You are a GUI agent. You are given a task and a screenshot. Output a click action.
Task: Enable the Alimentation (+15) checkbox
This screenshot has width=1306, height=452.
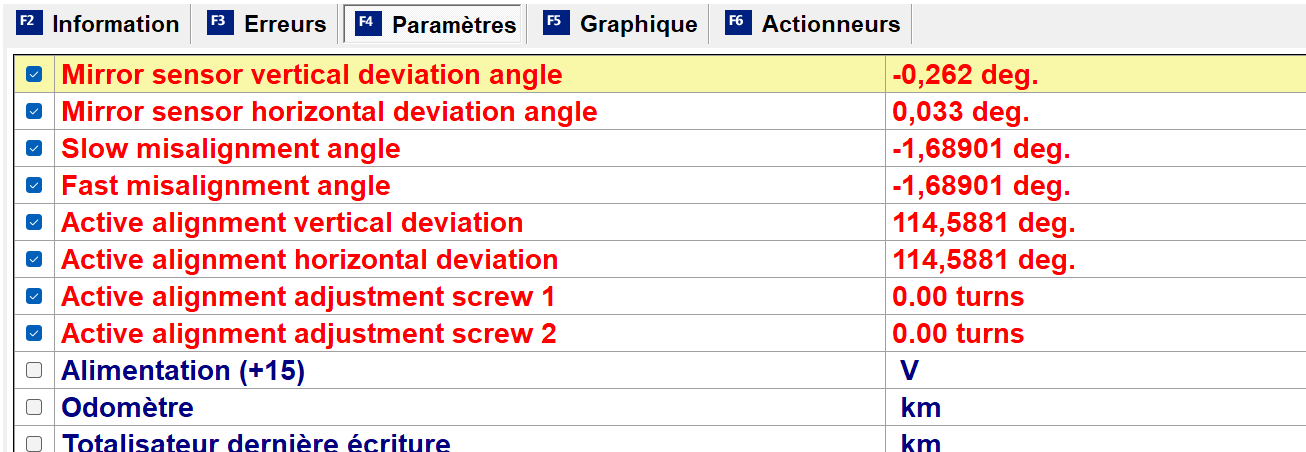[x=34, y=370]
